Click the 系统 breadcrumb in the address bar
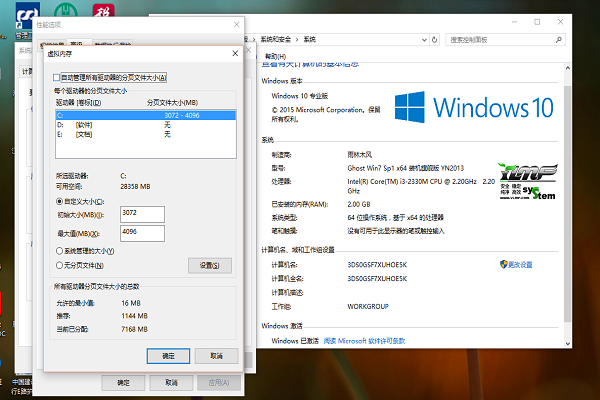This screenshot has width=600, height=400. [x=310, y=39]
